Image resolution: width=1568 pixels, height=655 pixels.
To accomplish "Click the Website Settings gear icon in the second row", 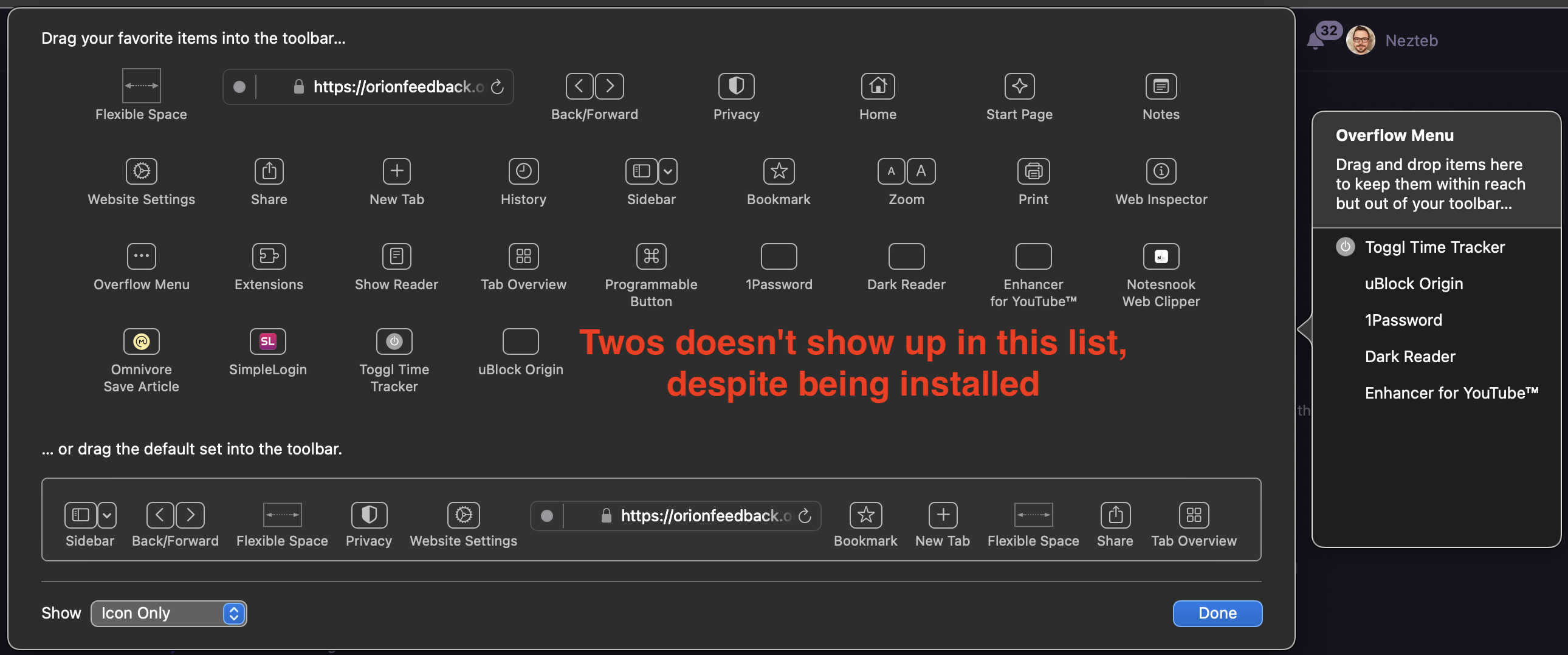I will [141, 171].
